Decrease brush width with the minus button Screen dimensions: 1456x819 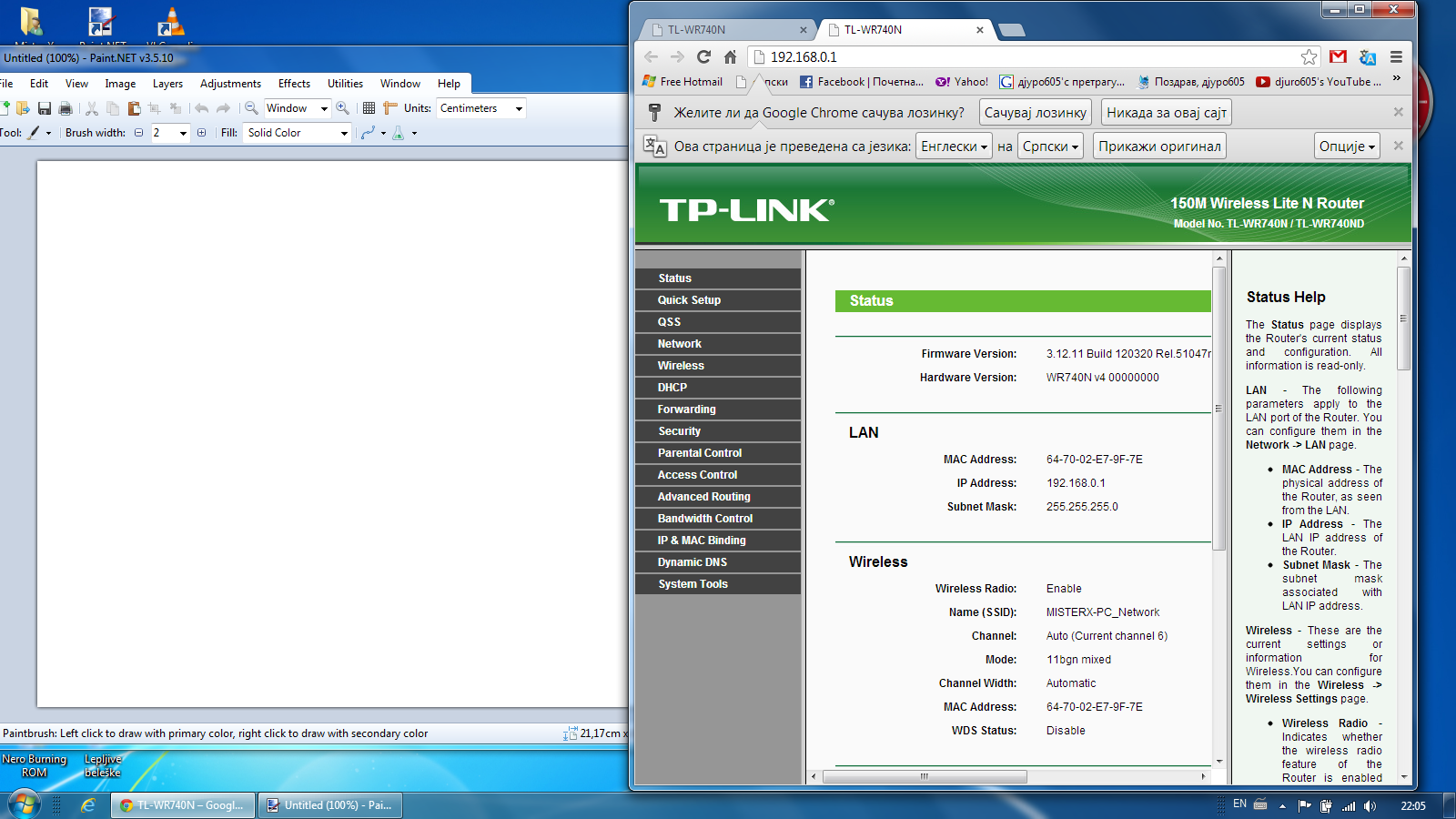[x=139, y=133]
